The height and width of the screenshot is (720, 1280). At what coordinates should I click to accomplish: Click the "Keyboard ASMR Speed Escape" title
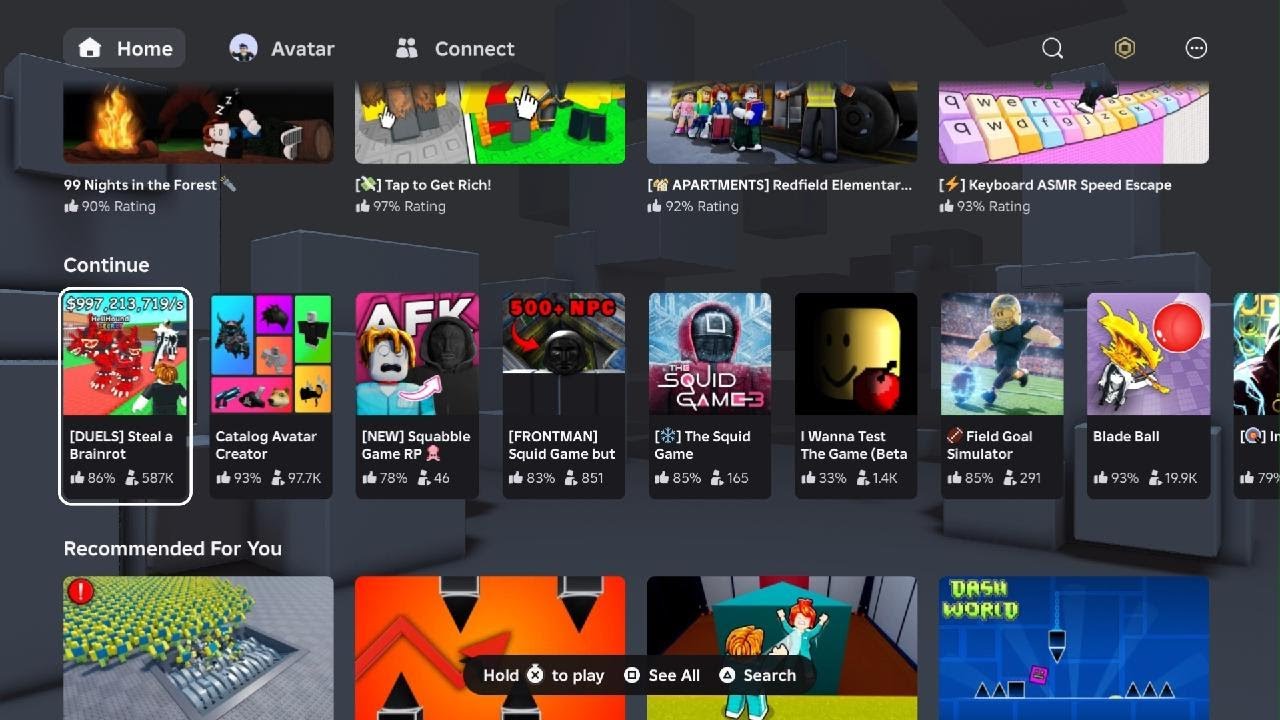[1055, 185]
